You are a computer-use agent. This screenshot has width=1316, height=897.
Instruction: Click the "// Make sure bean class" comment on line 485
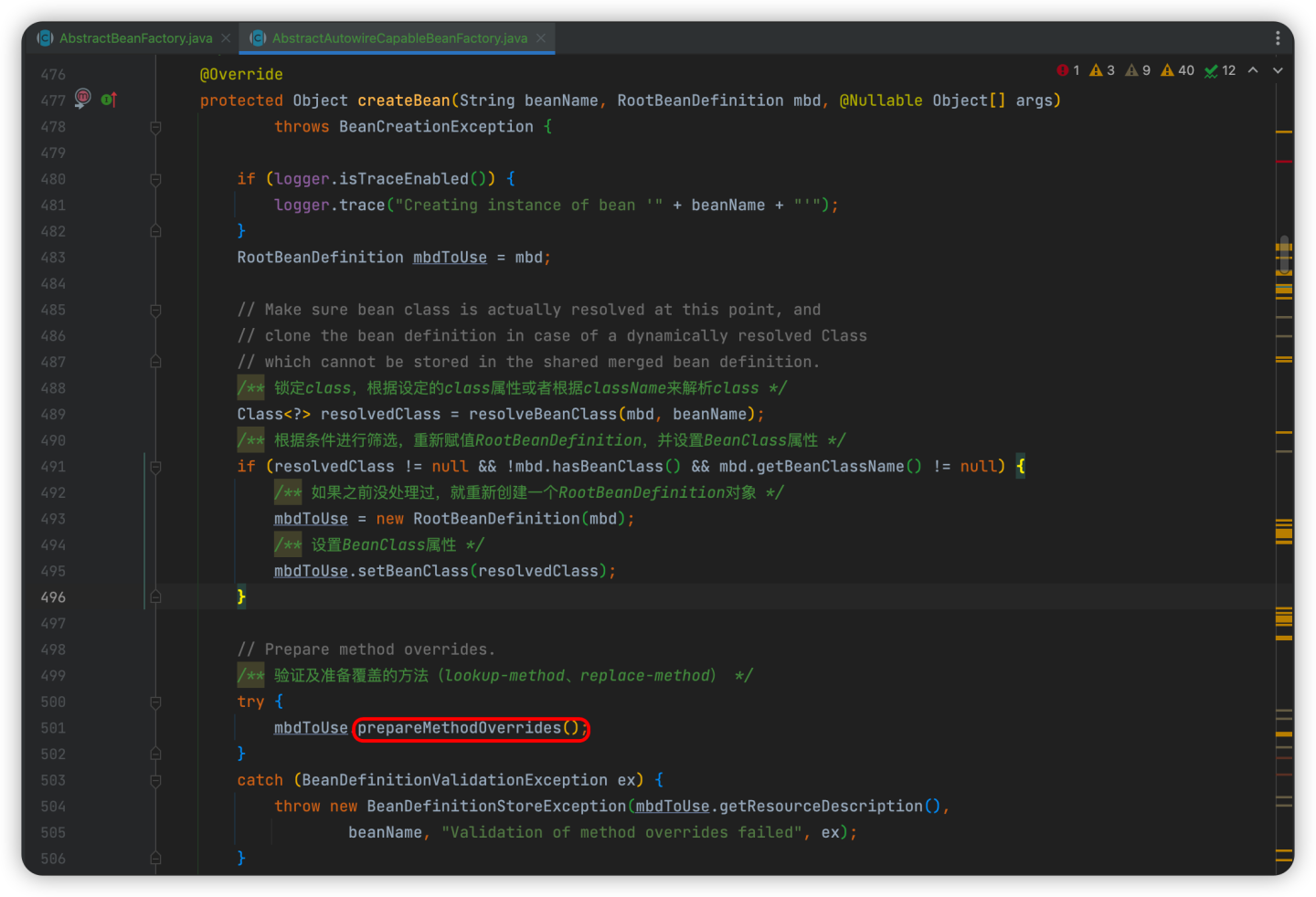[x=528, y=310]
